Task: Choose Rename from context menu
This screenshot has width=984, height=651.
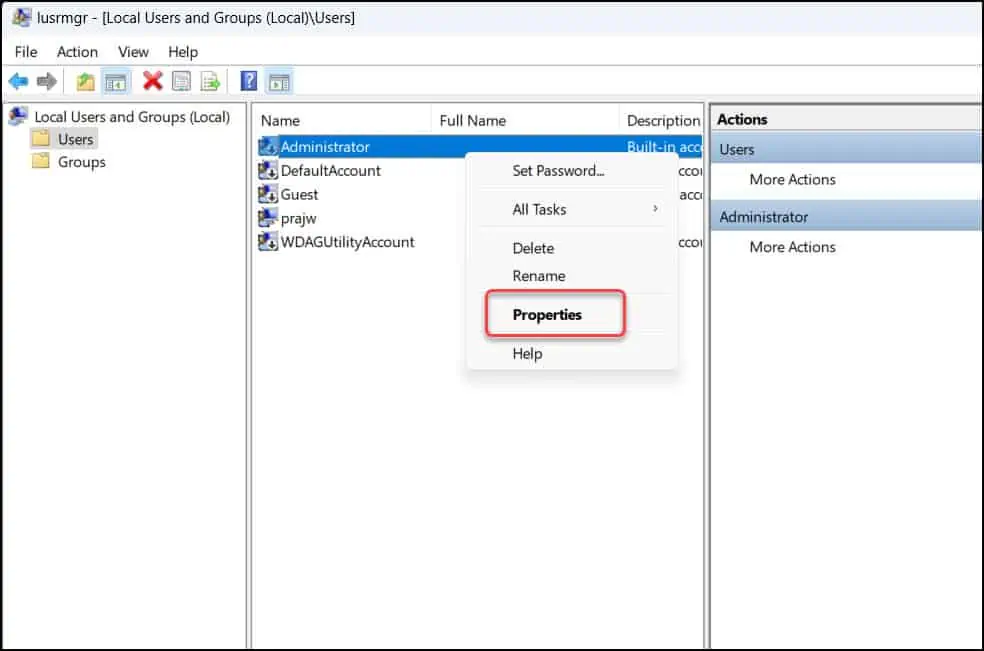Action: tap(538, 276)
